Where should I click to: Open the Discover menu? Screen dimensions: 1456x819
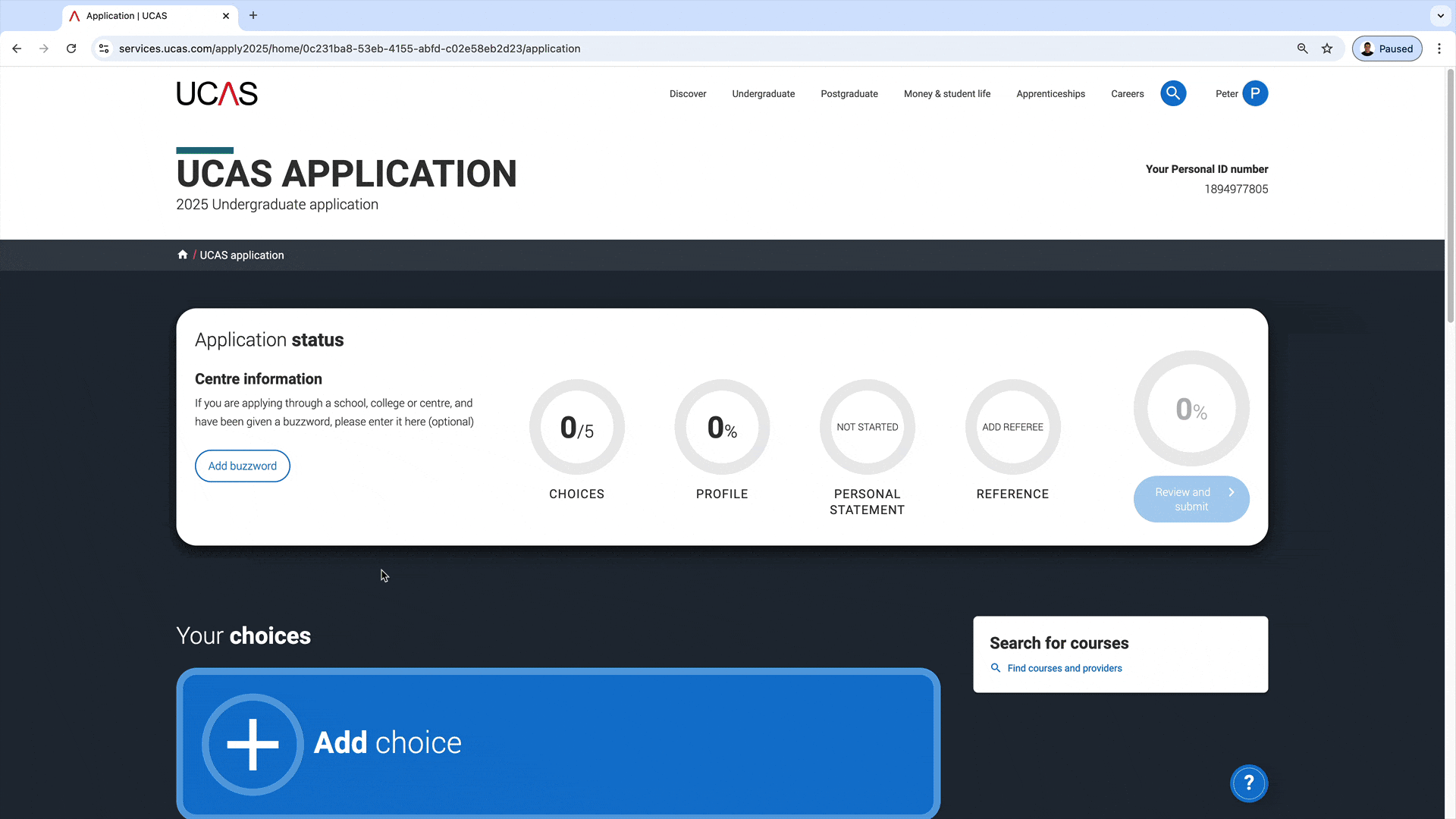coord(688,94)
